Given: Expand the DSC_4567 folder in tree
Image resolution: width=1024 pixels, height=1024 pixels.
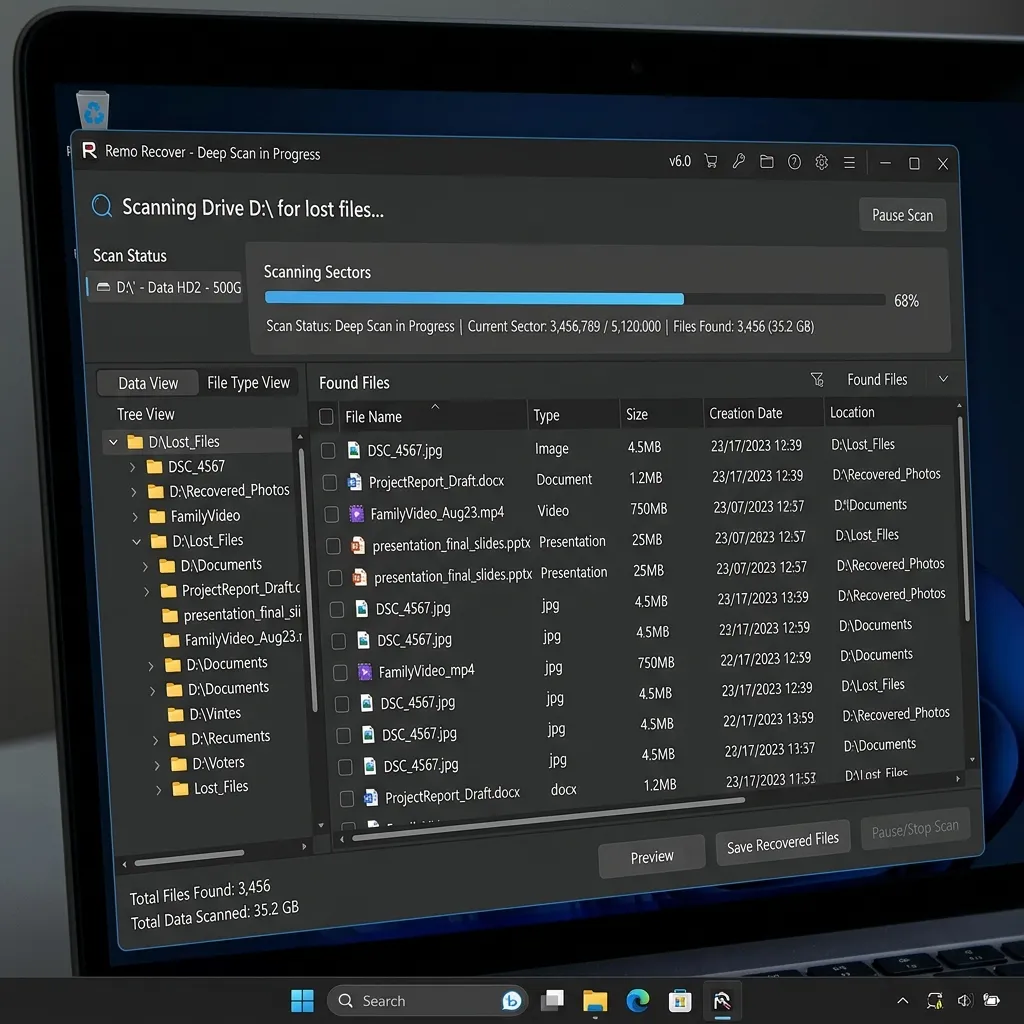Looking at the screenshot, I should point(133,467).
